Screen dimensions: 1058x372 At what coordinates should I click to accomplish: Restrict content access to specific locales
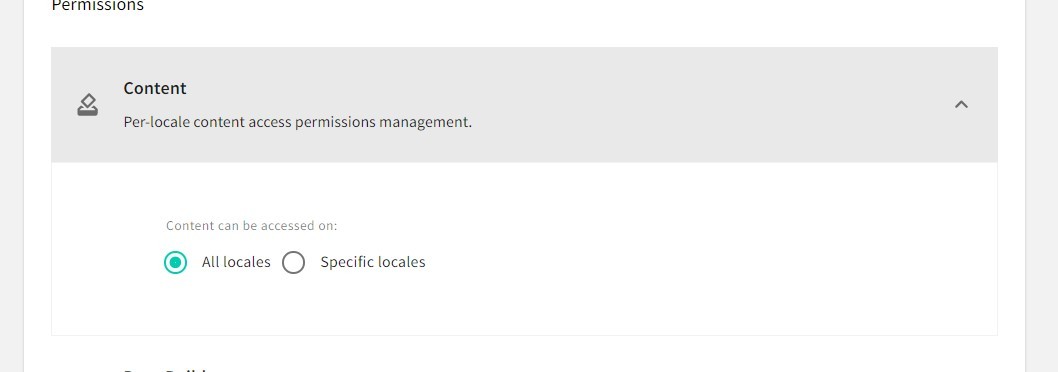(294, 262)
